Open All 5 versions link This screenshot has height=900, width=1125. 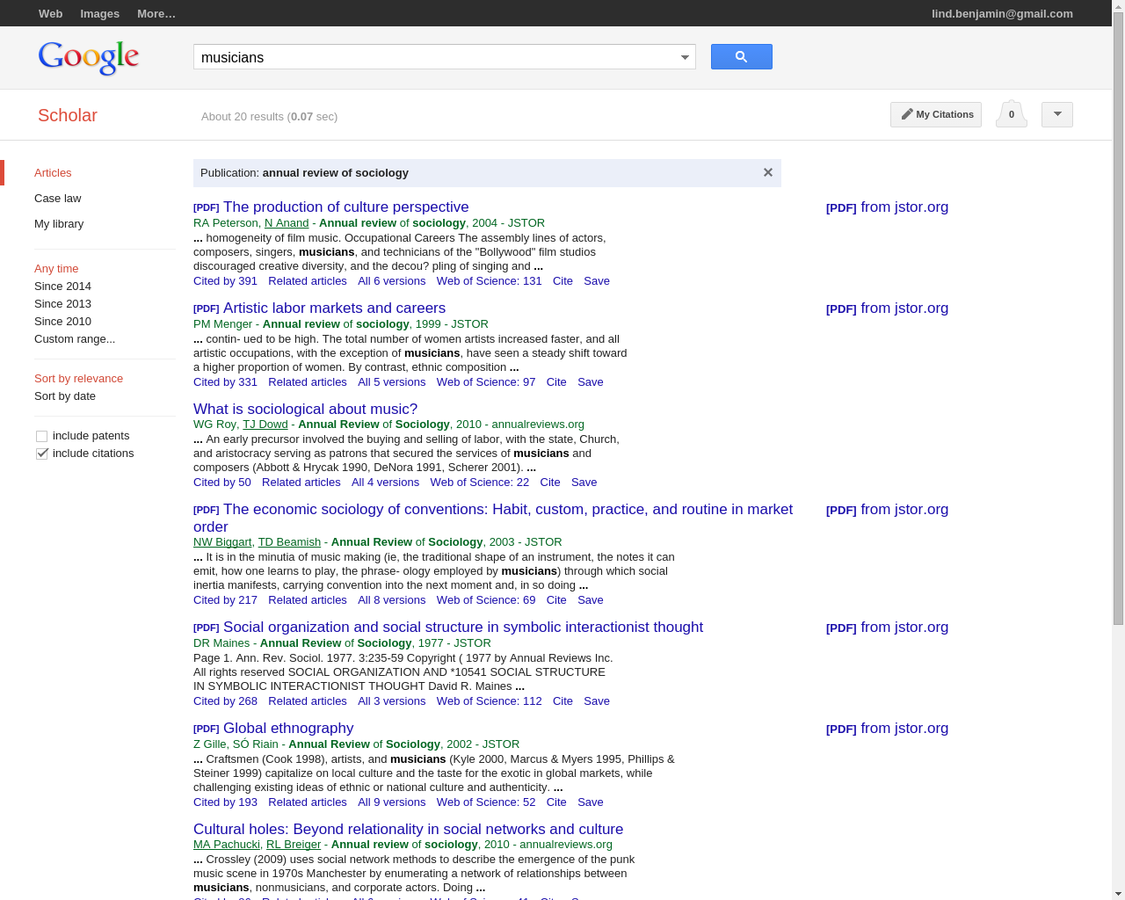392,382
